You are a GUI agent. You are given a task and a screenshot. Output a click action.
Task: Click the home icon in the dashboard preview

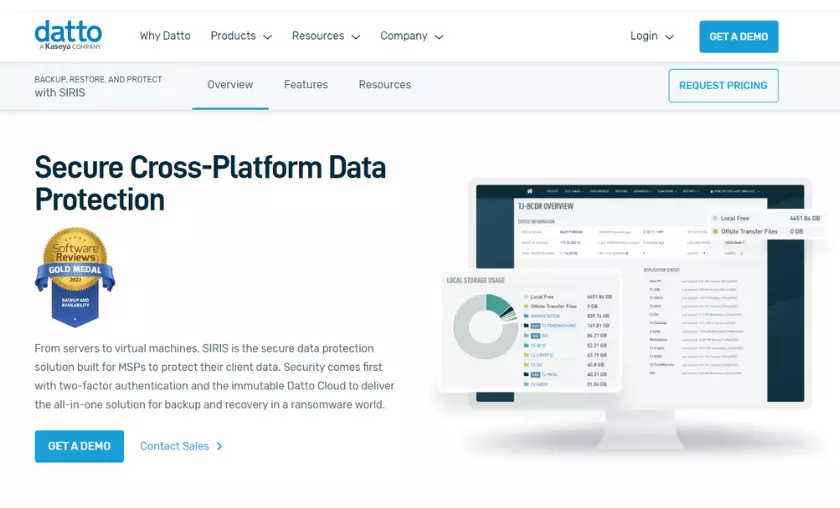pyautogui.click(x=529, y=190)
